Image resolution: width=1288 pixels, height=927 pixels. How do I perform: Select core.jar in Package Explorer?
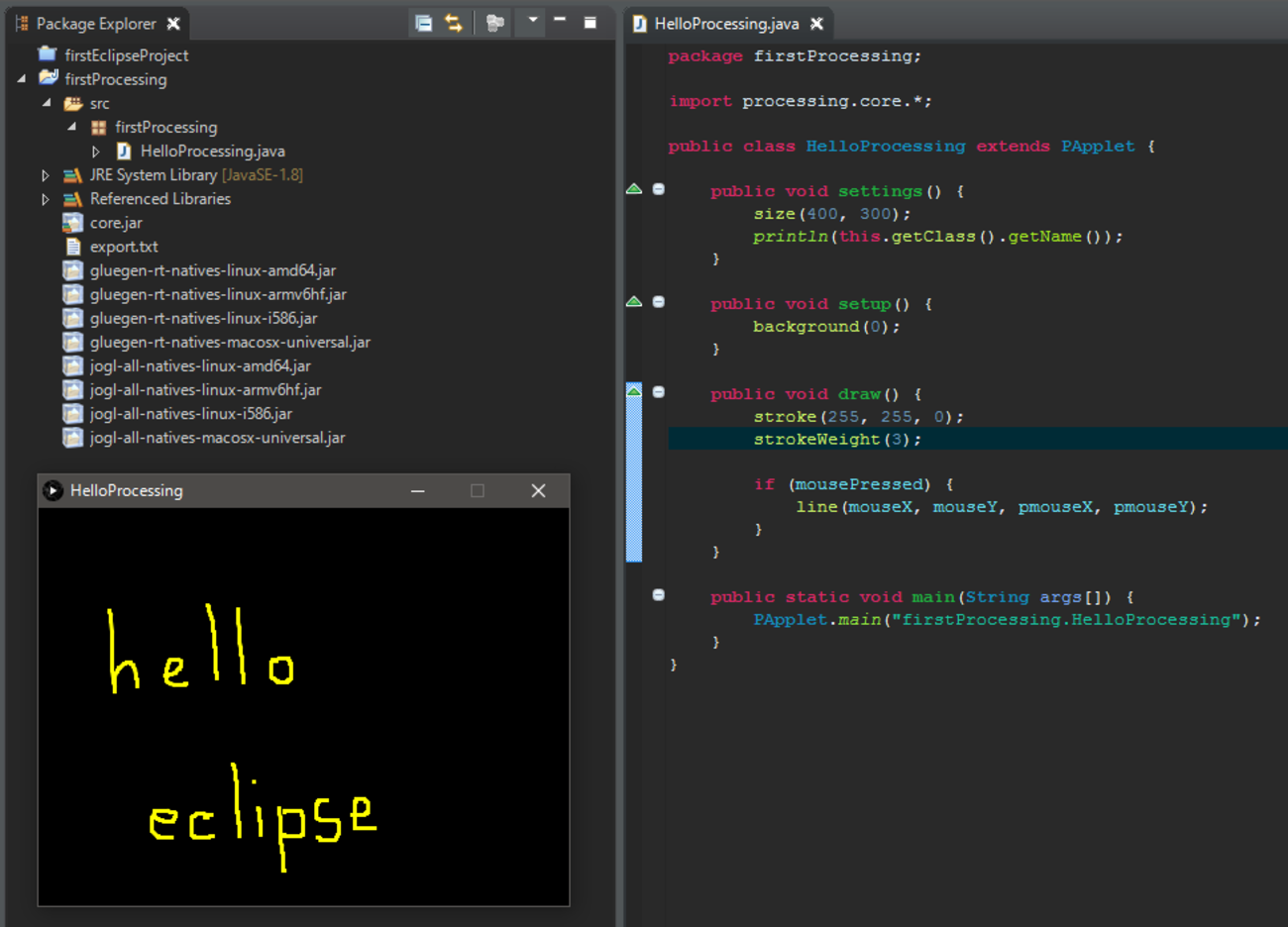(116, 223)
